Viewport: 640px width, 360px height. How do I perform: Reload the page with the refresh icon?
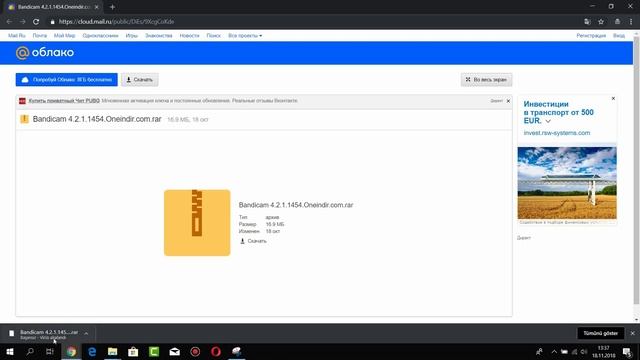(x=36, y=22)
